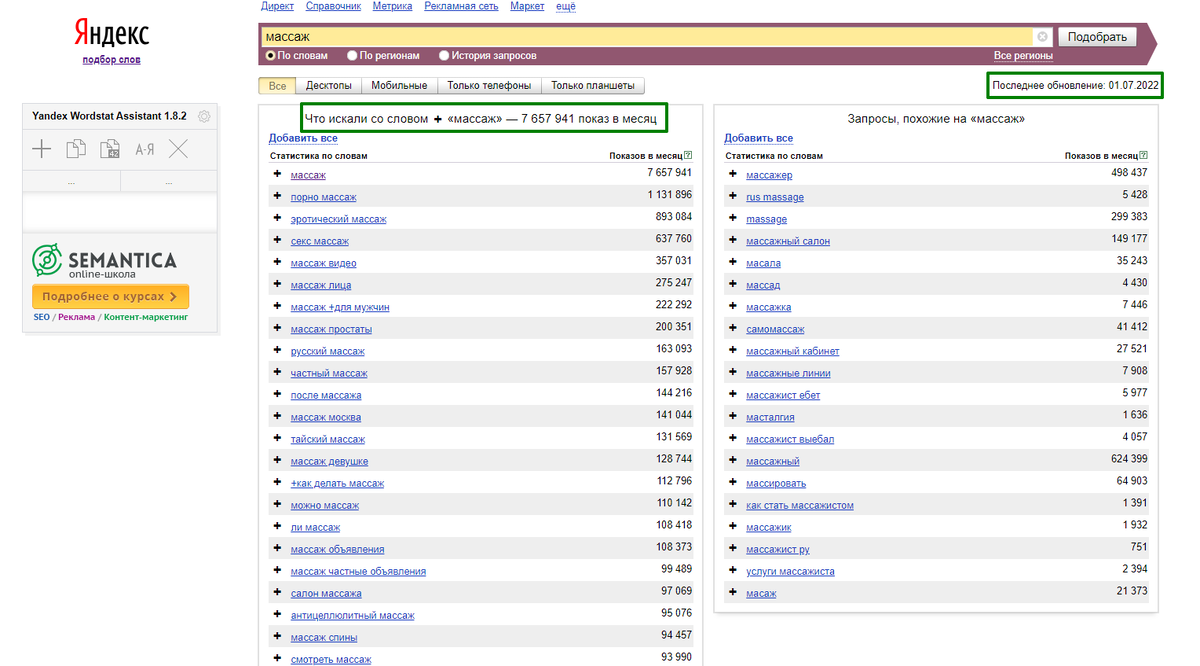Open help icon beside left 'Показов в месяц'
The height and width of the screenshot is (666, 1200).
click(x=688, y=156)
